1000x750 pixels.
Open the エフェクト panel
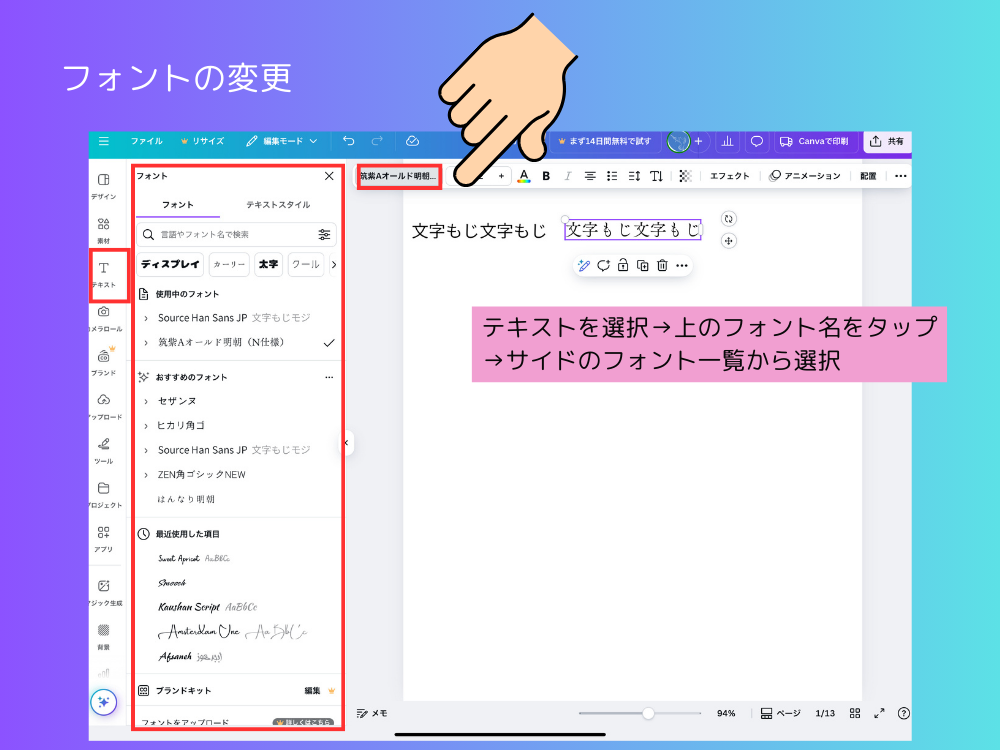pyautogui.click(x=730, y=176)
